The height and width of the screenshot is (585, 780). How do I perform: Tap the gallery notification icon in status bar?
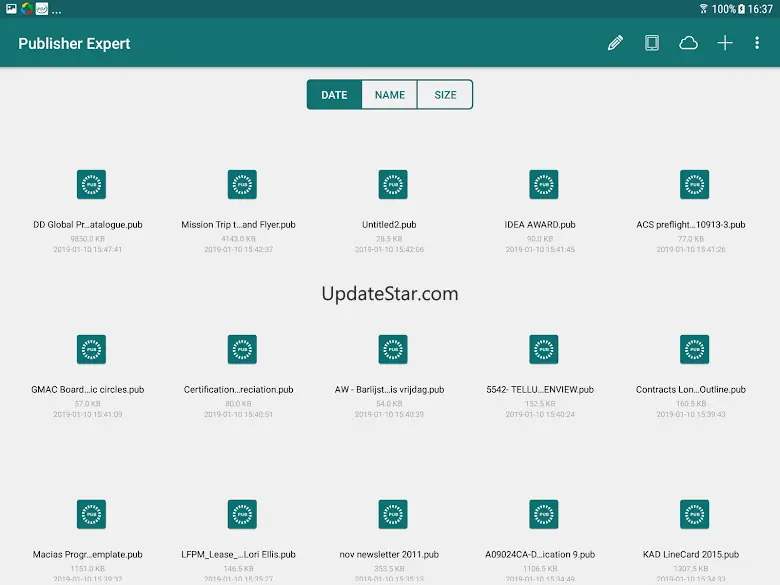(x=11, y=8)
